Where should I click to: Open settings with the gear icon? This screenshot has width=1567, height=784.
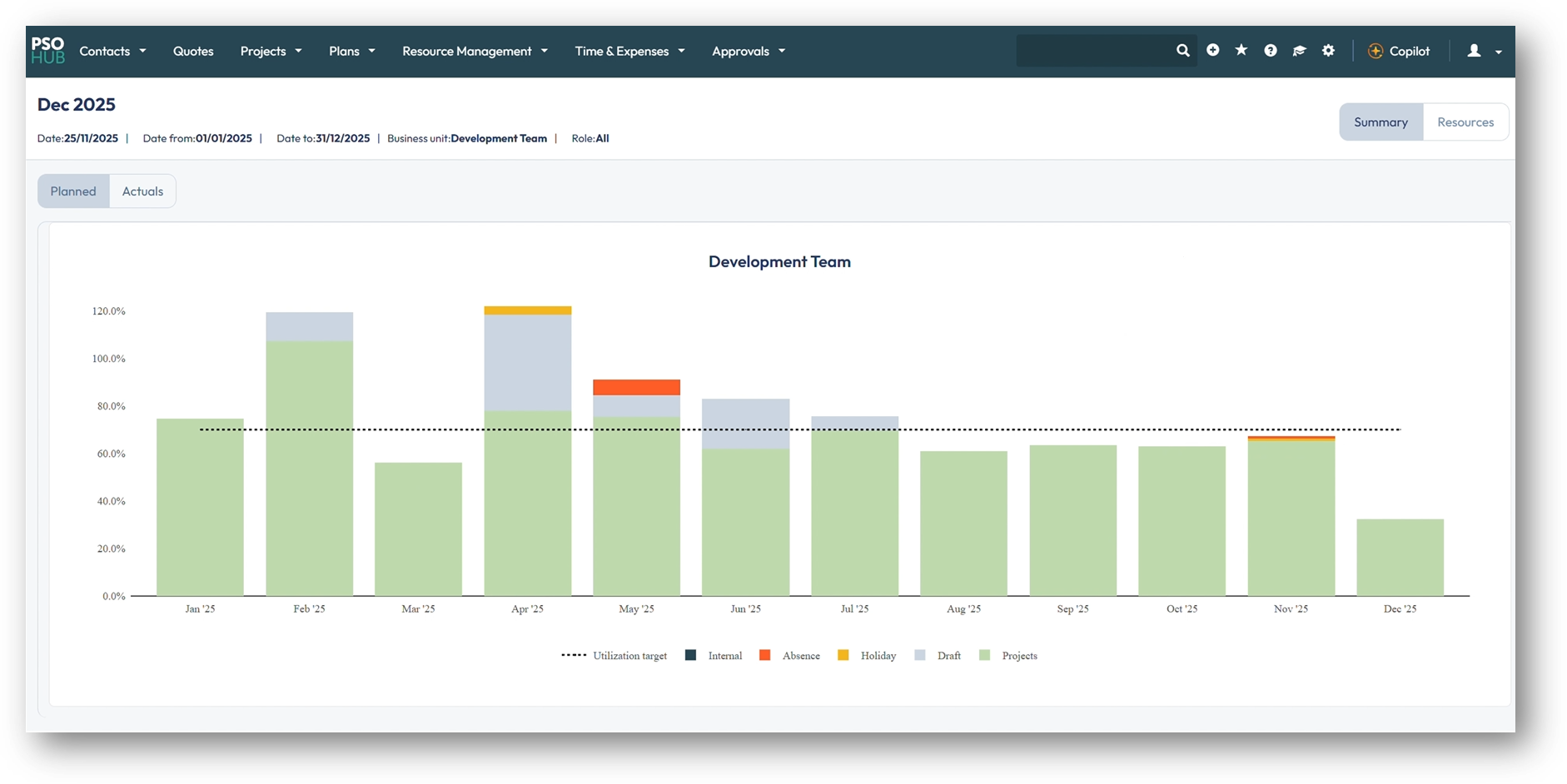point(1328,51)
